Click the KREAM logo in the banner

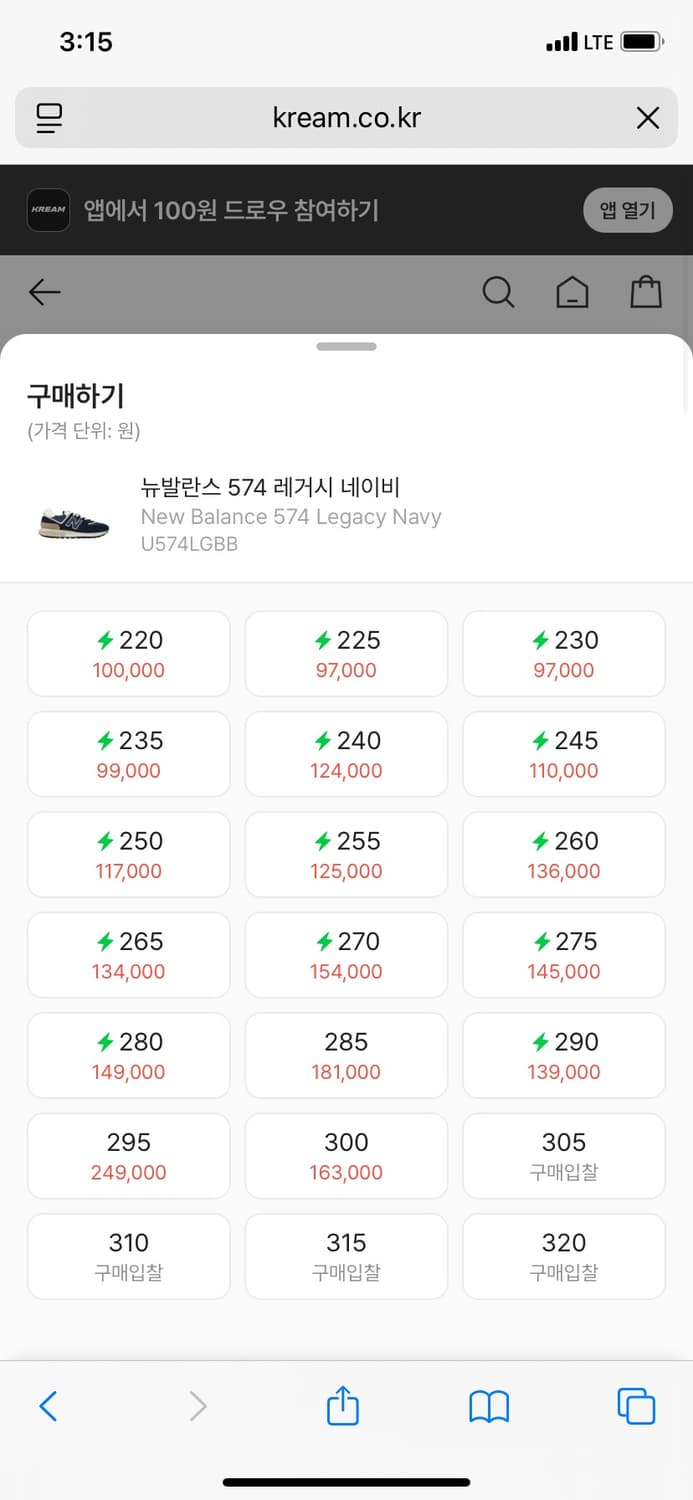48,210
